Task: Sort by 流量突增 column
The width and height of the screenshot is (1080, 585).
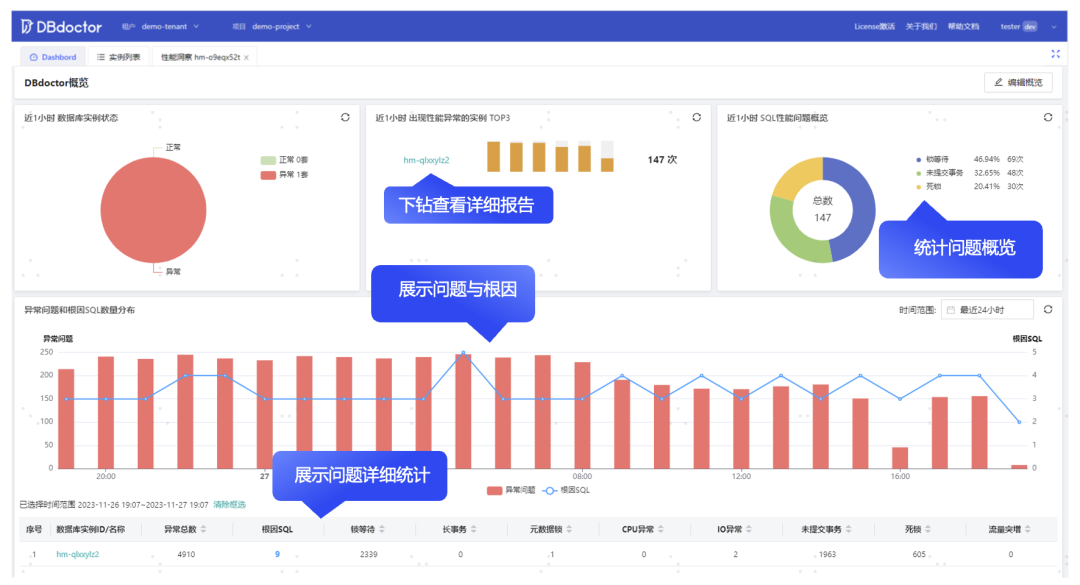Action: (1027, 529)
